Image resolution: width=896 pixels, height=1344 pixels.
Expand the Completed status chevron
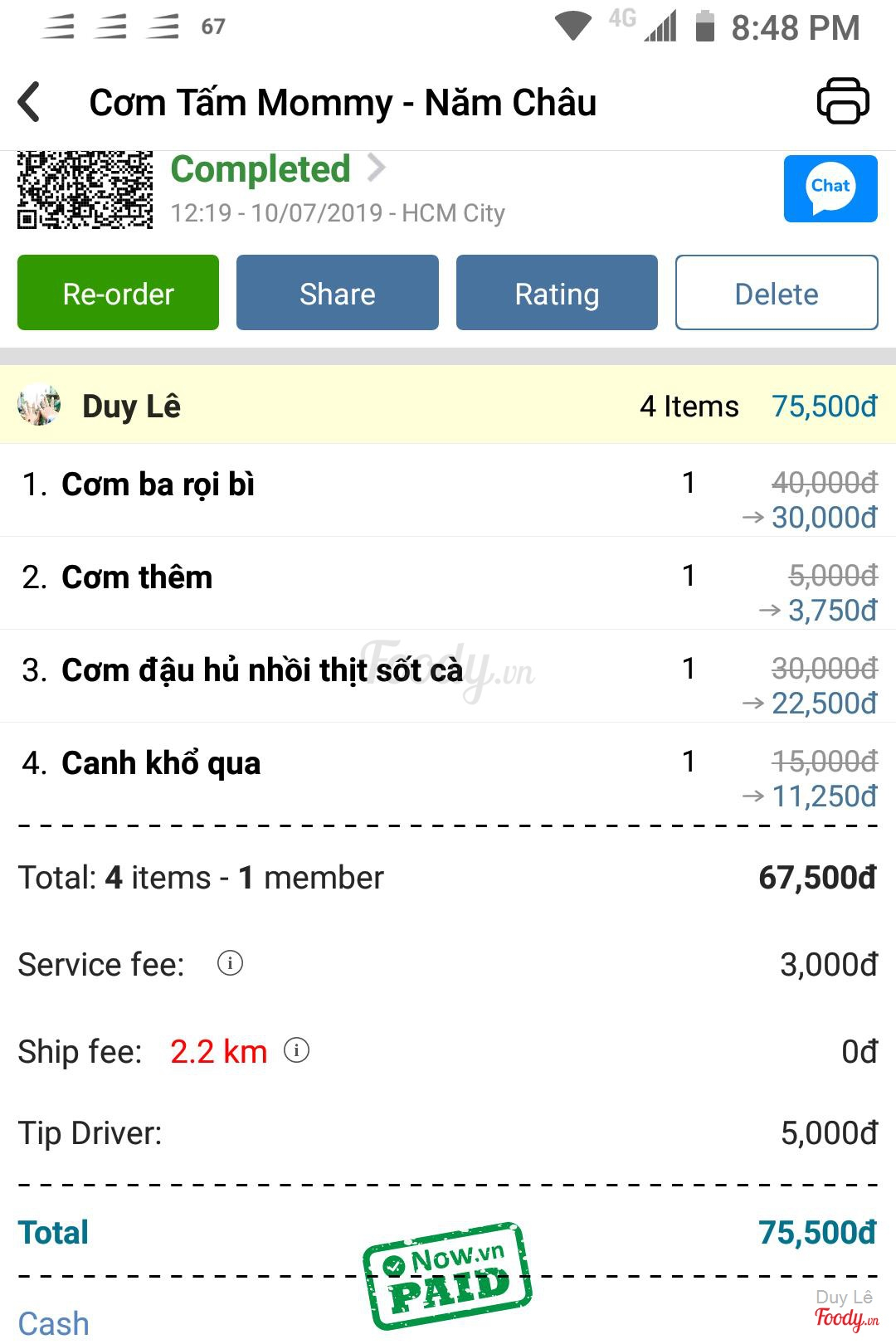pyautogui.click(x=377, y=168)
